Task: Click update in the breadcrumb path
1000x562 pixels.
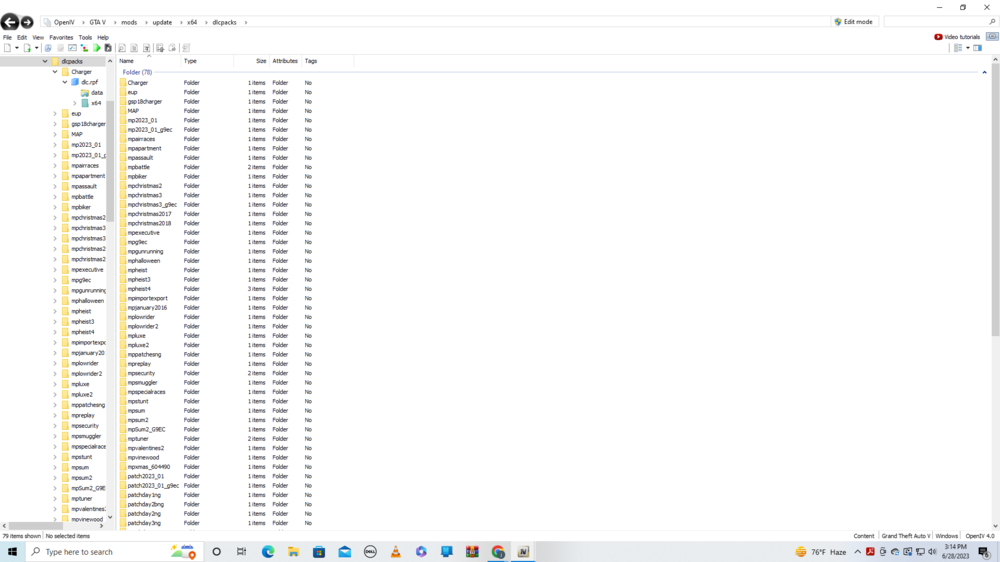Action: coord(162,22)
